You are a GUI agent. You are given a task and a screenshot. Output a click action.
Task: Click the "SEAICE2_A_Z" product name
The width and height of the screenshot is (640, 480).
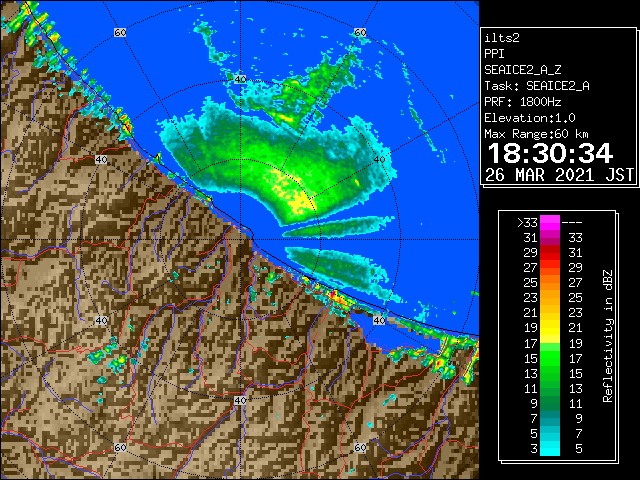tap(523, 70)
